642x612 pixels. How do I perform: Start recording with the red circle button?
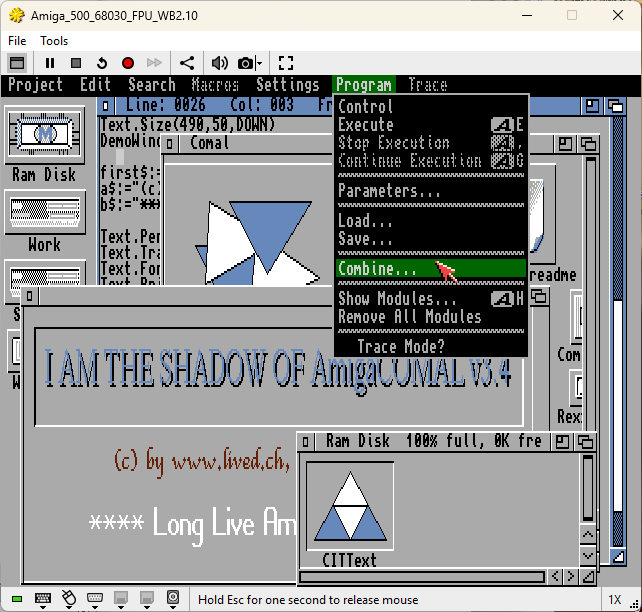[x=128, y=63]
